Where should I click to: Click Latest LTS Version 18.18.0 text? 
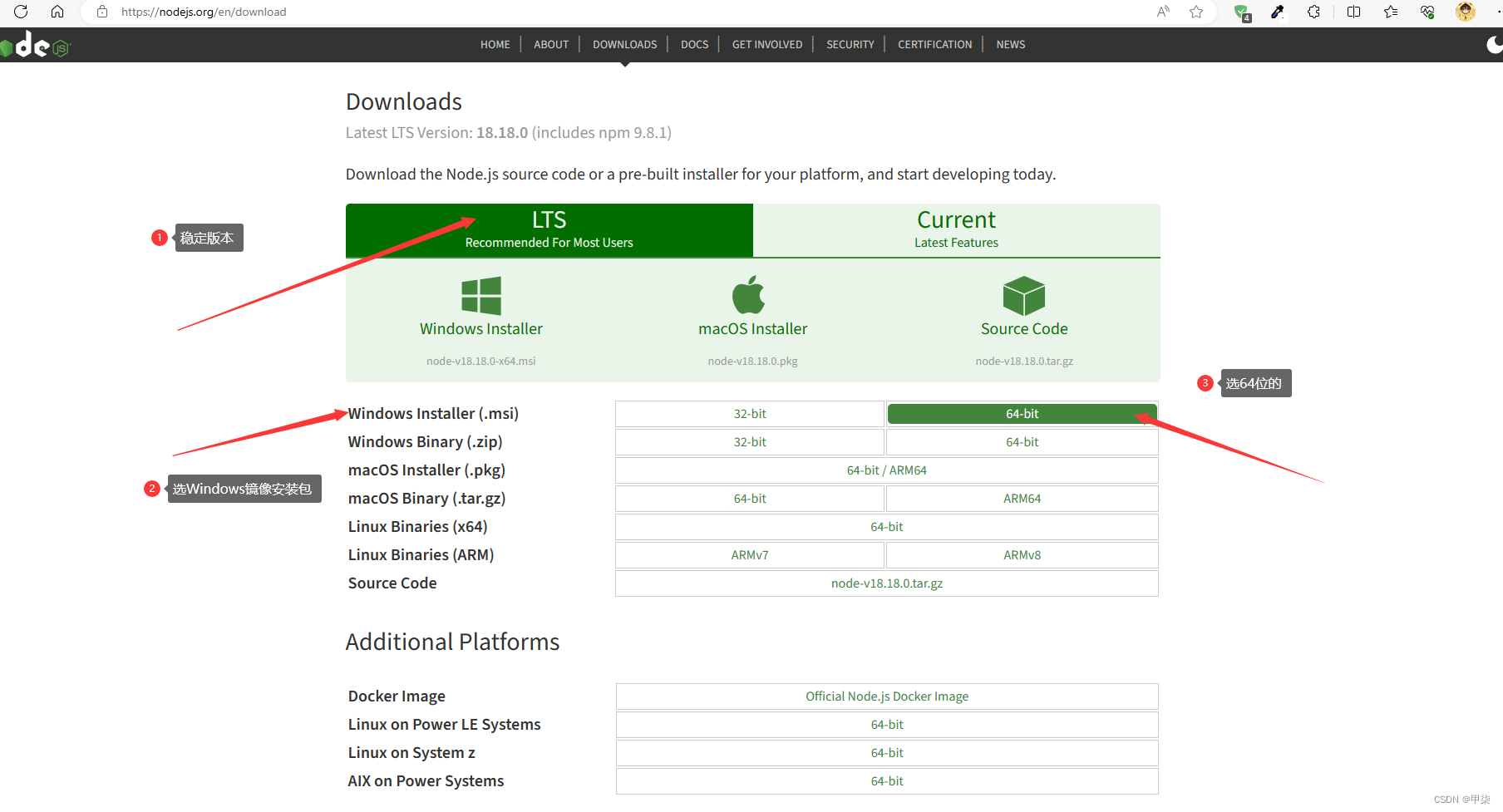click(509, 133)
